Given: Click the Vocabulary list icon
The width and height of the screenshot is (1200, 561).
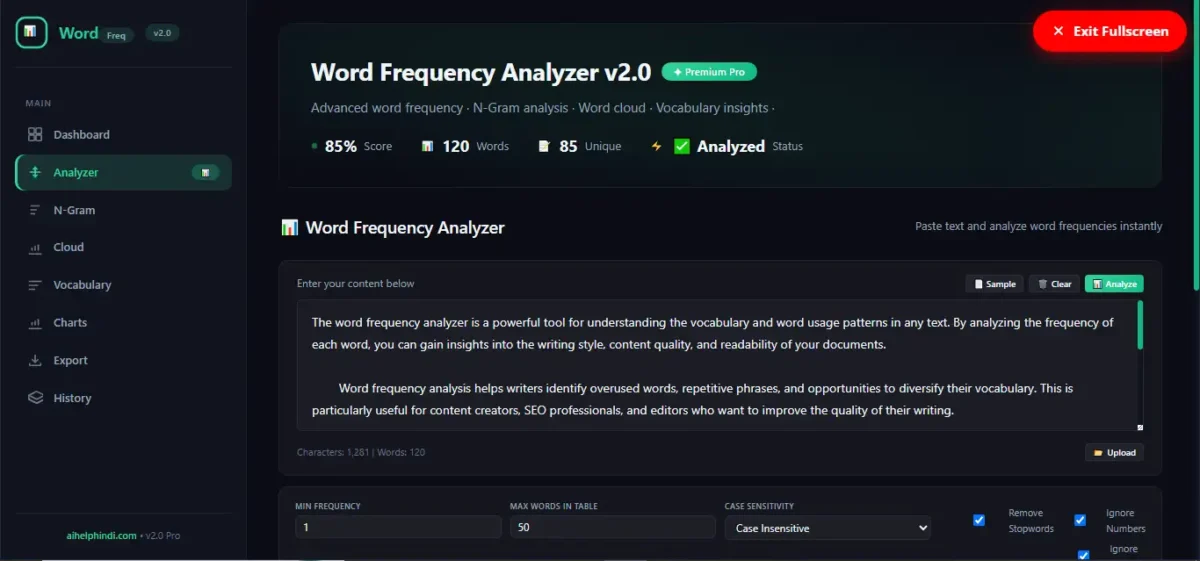Looking at the screenshot, I should [x=35, y=285].
